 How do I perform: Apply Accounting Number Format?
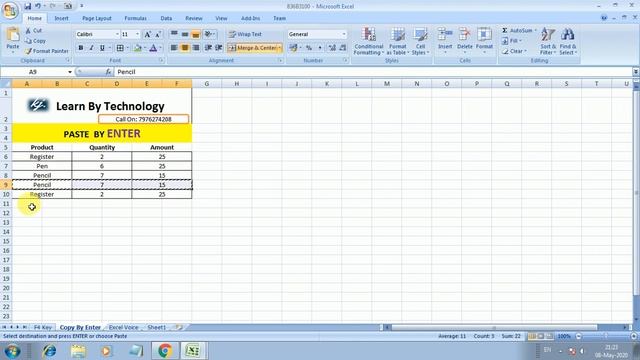(293, 48)
